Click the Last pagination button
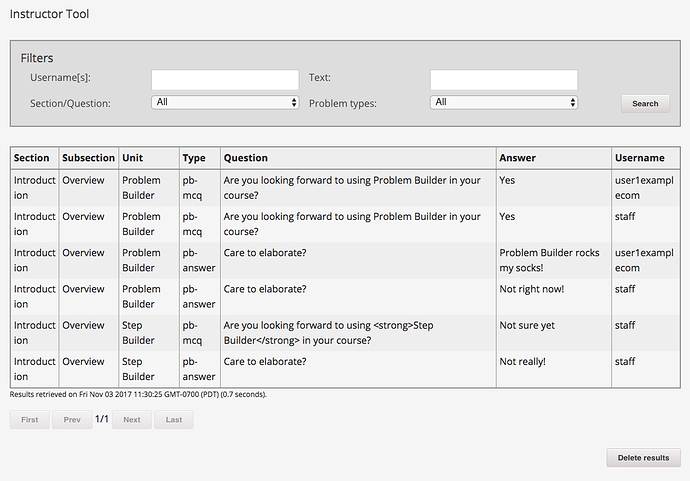 click(x=174, y=420)
